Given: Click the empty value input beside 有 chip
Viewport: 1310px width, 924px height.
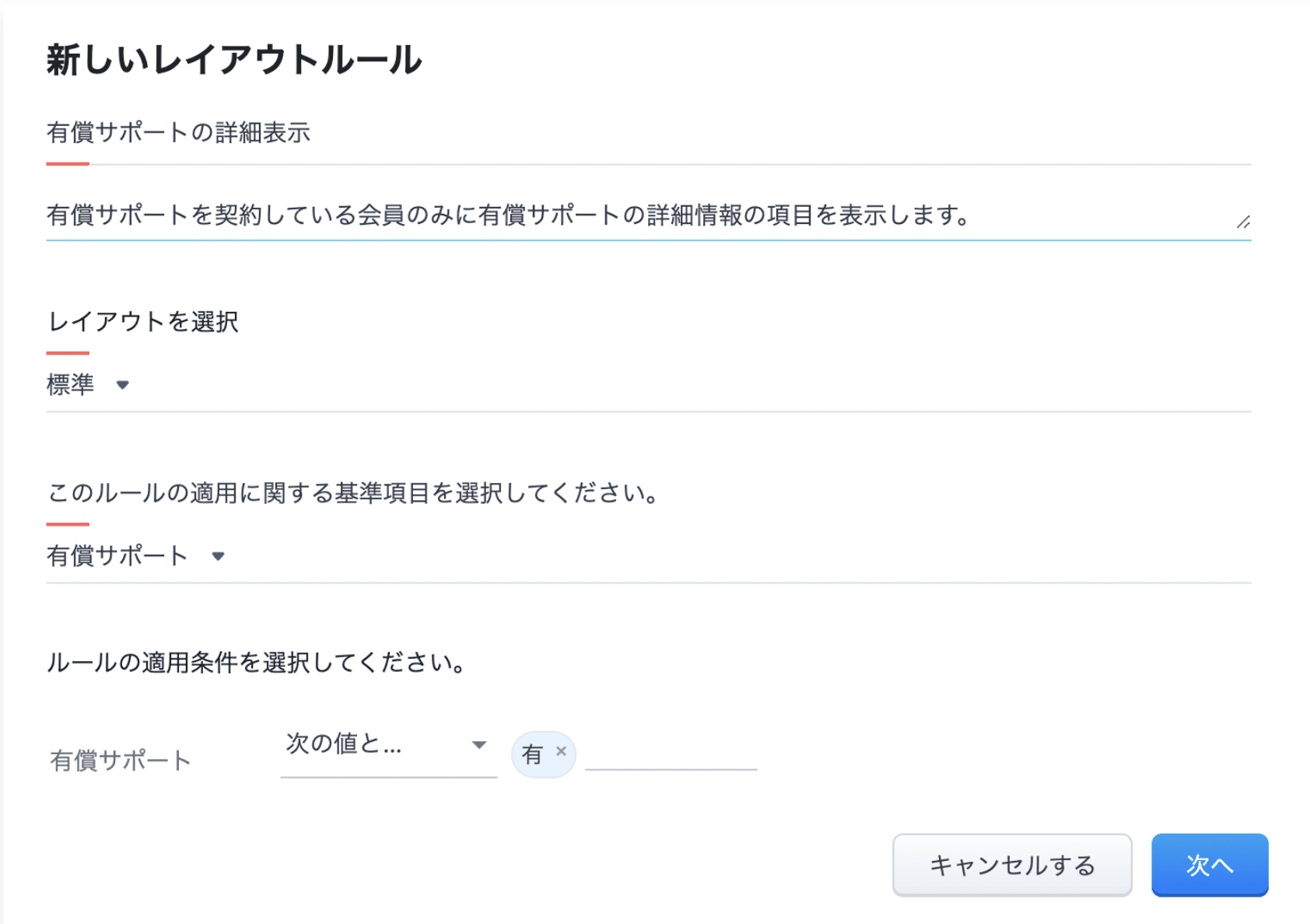Looking at the screenshot, I should [671, 754].
